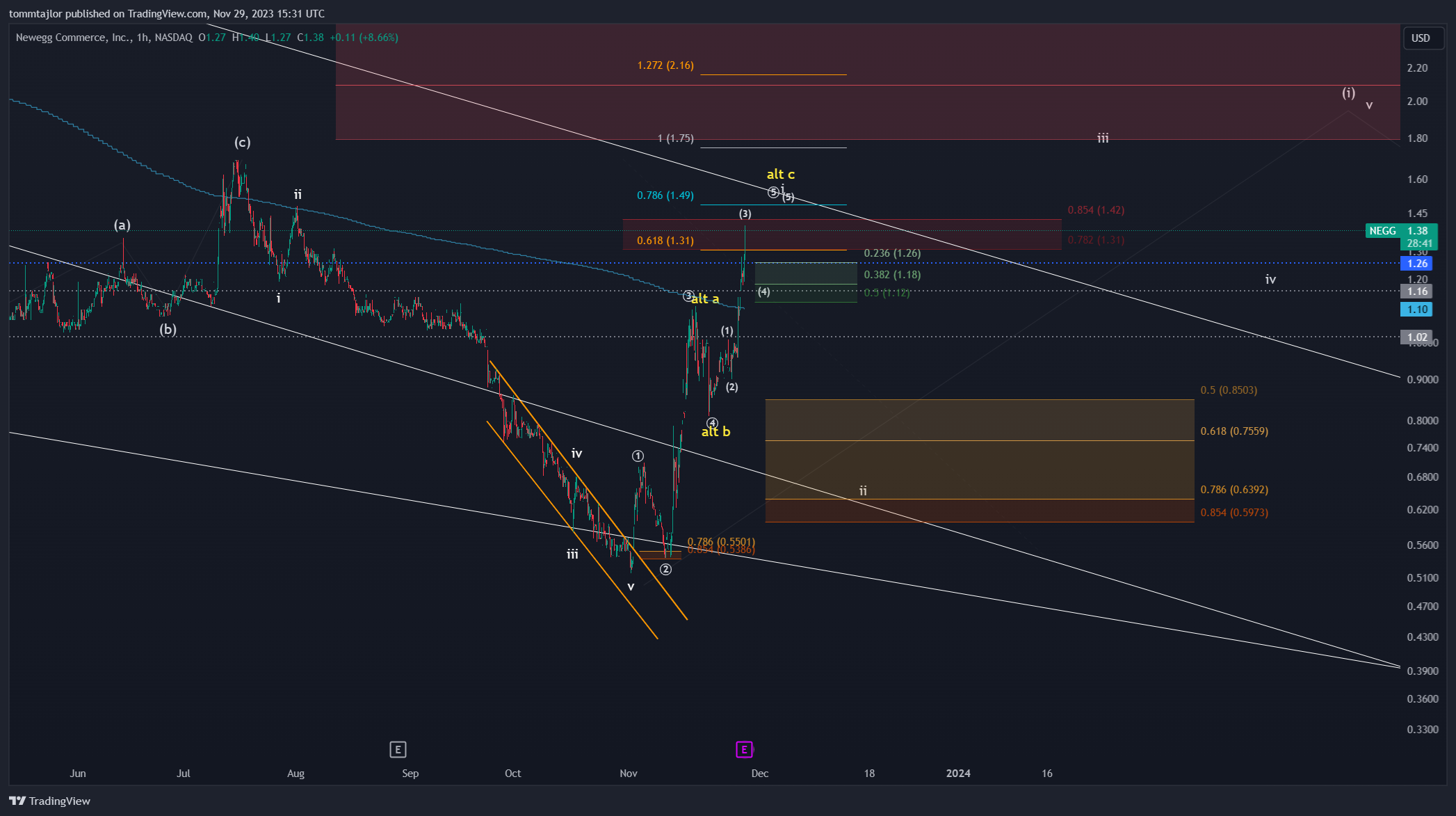Select the 0.618 (0.7559) retracement label
Viewport: 1456px width, 816px height.
[x=1234, y=431]
